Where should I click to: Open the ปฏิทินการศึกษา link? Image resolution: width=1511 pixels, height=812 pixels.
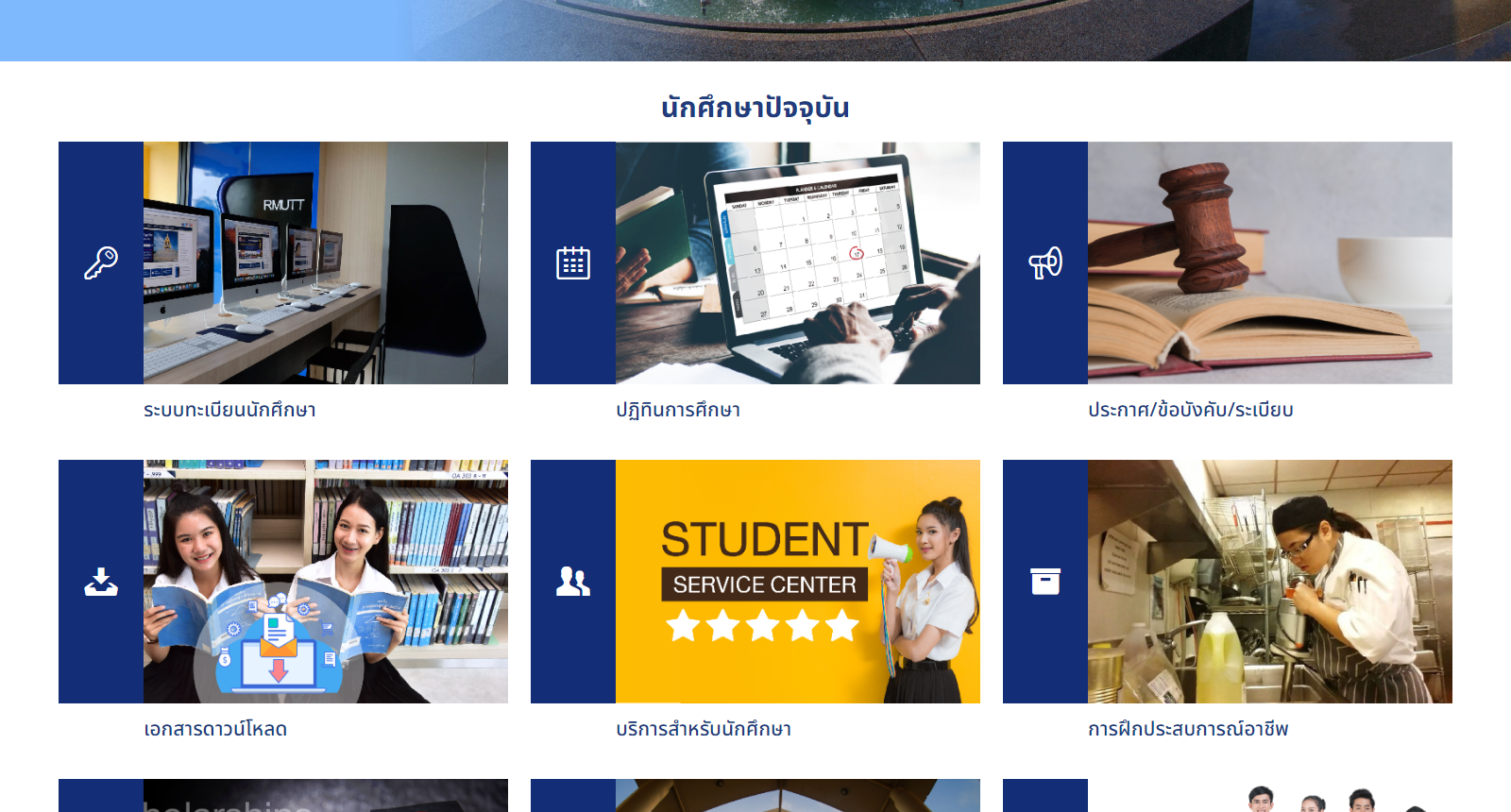pyautogui.click(x=678, y=410)
